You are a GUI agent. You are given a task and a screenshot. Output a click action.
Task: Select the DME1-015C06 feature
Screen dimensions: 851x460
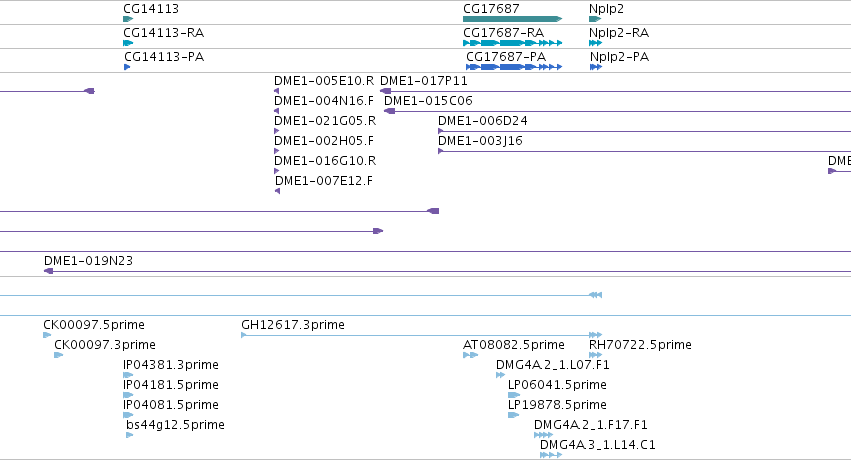[428, 101]
